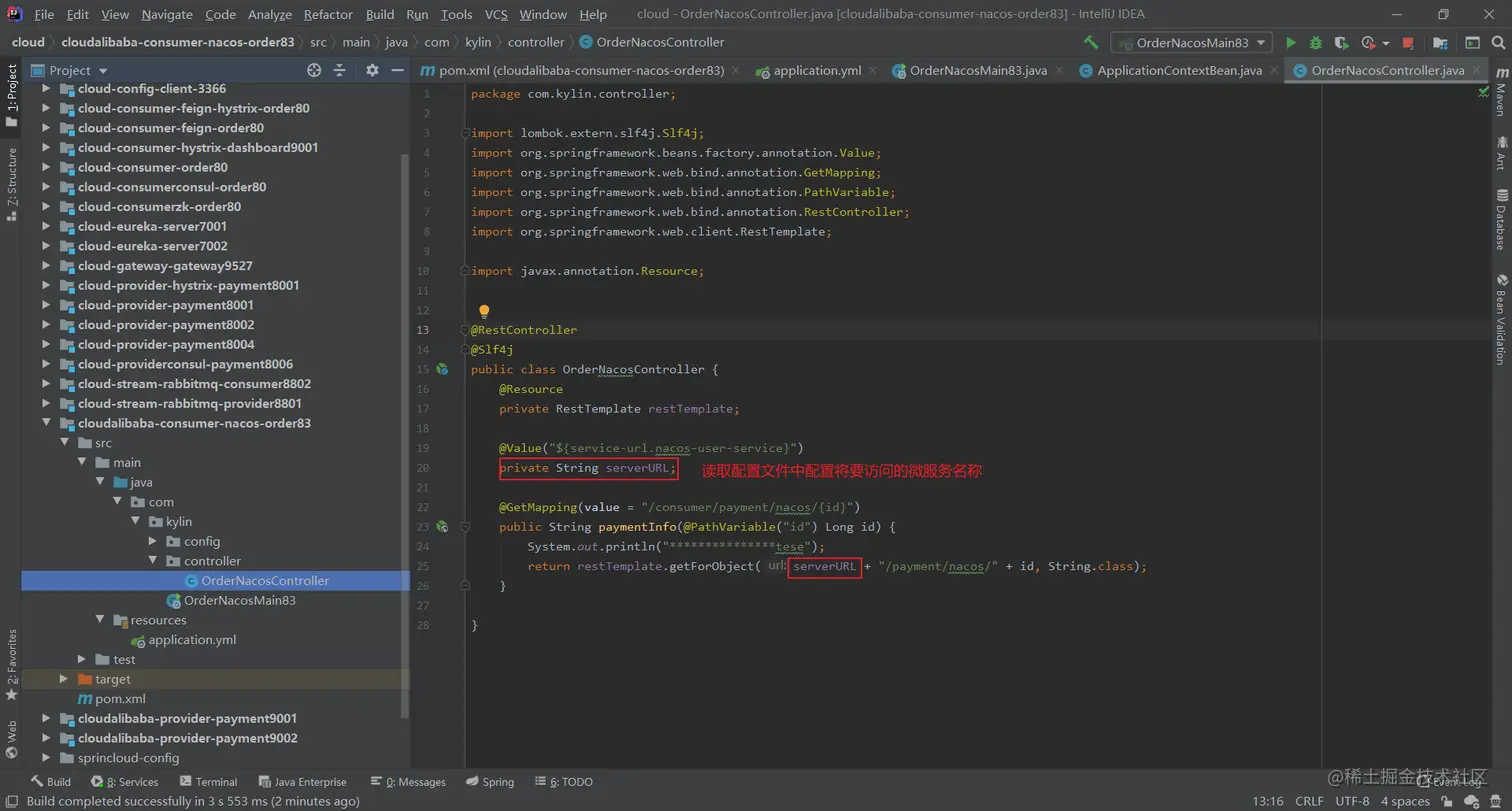Viewport: 1512px width, 811px height.
Task: Open the 6: TODO tool window
Action: pos(564,782)
